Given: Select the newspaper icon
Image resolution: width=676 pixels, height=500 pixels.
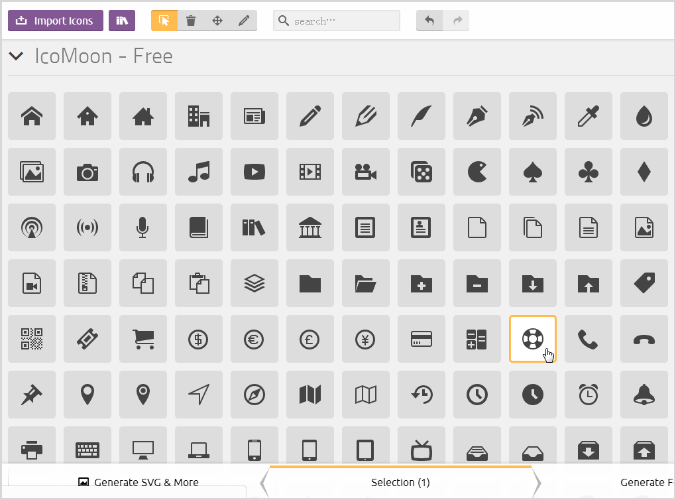Looking at the screenshot, I should point(254,116).
